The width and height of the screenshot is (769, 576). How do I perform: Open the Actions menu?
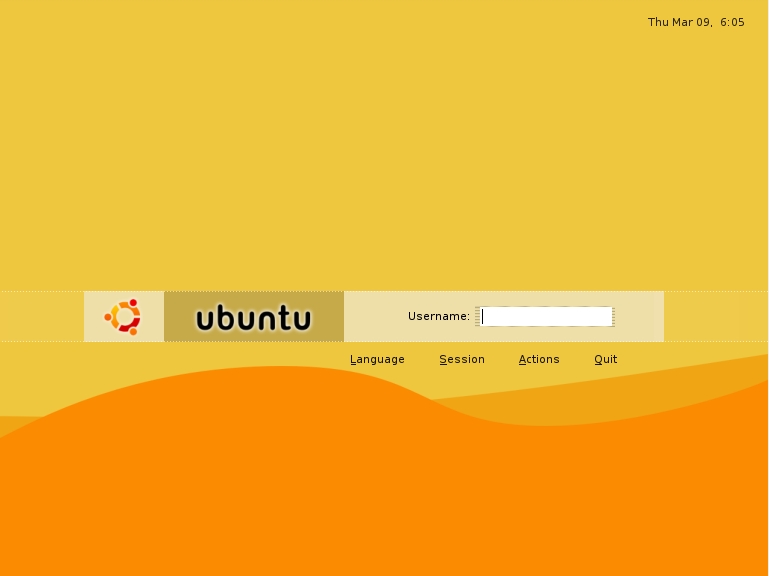click(x=539, y=360)
